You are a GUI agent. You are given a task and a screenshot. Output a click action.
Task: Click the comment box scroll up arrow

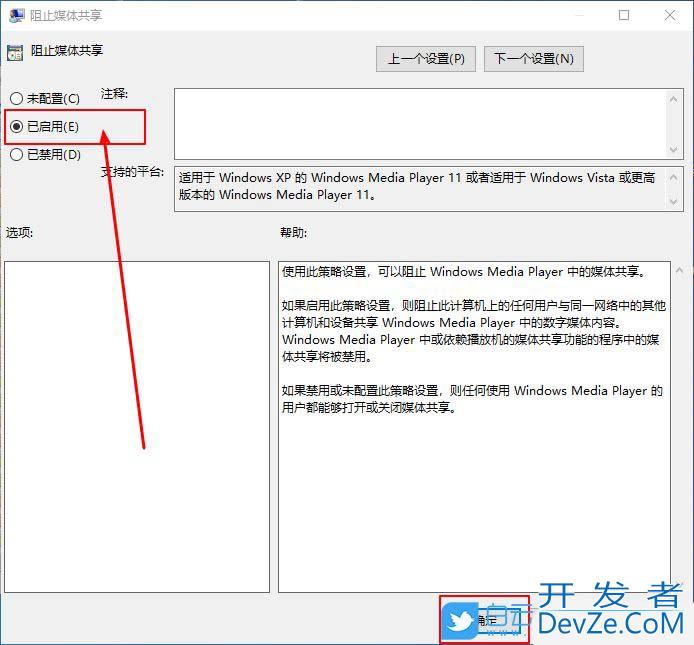(x=674, y=99)
